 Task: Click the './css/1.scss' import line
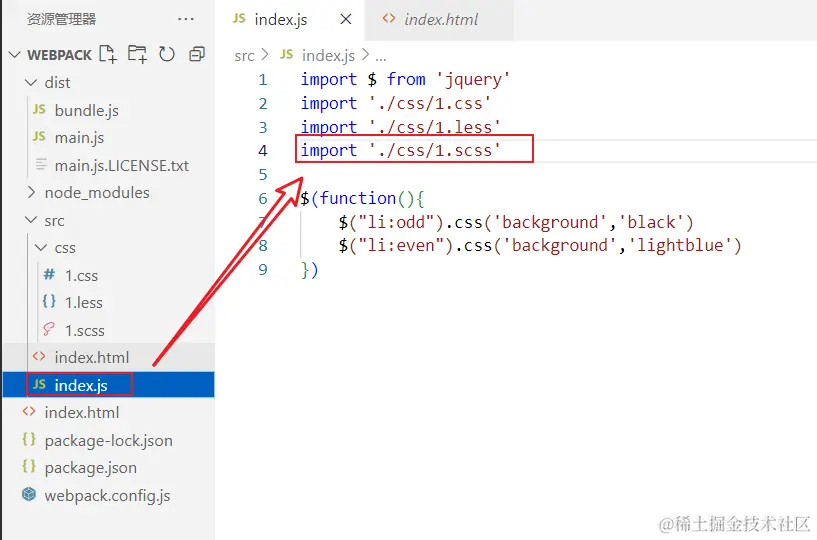[x=400, y=151]
